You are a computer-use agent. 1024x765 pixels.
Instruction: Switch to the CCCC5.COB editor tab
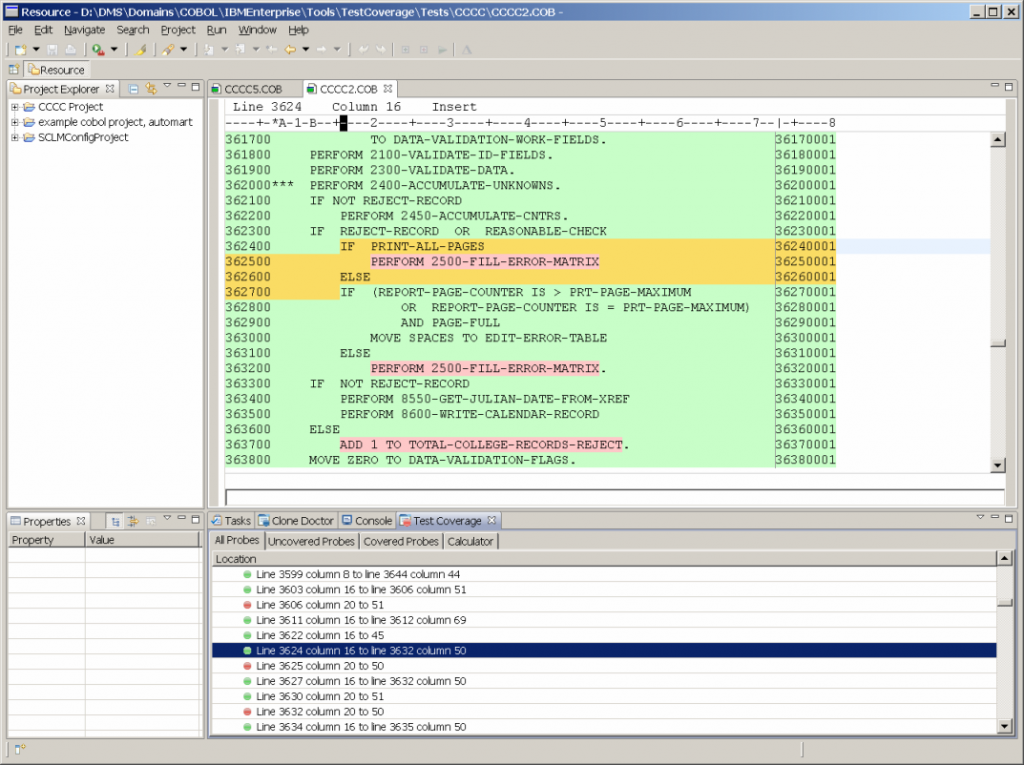click(253, 88)
